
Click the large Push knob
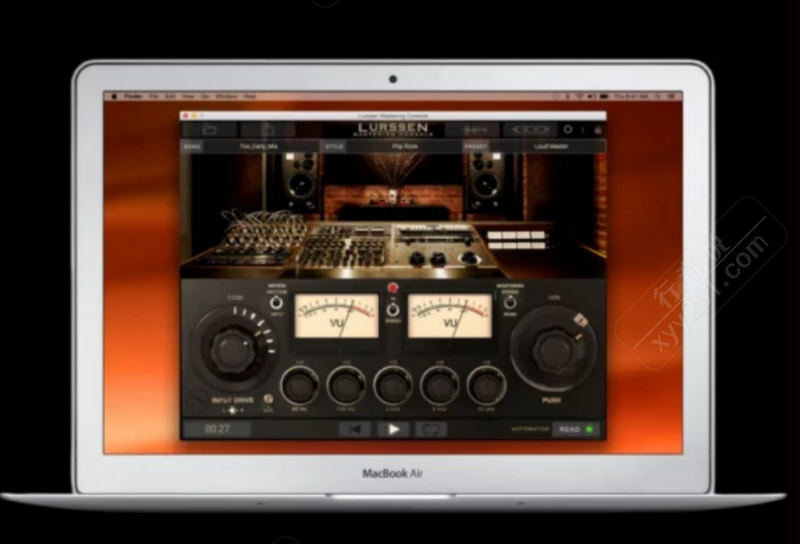coord(554,350)
